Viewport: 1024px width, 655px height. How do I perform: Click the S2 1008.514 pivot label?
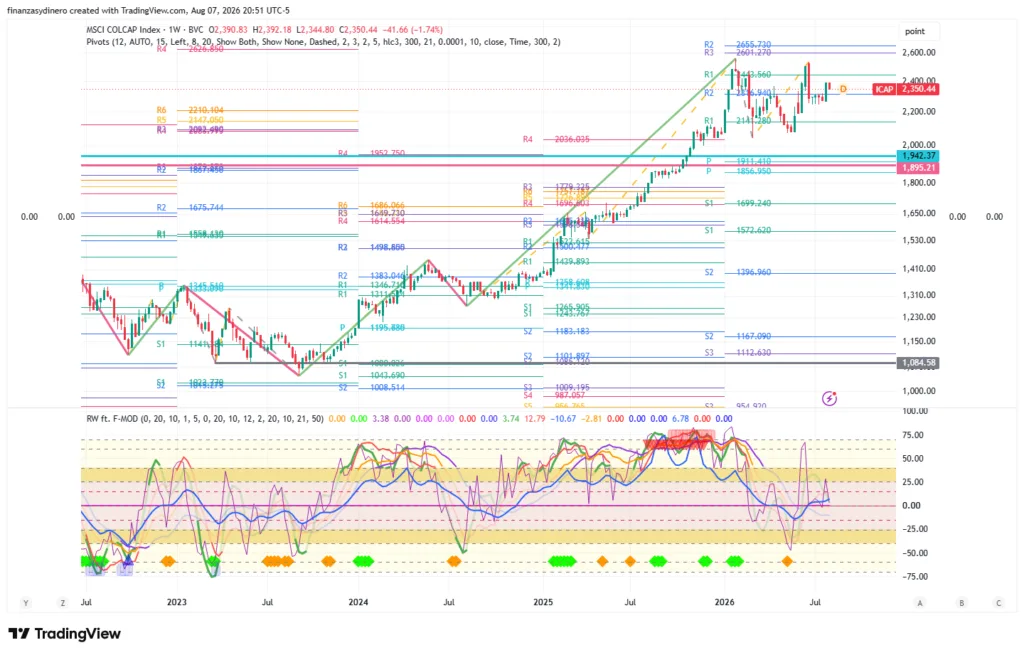coord(372,388)
